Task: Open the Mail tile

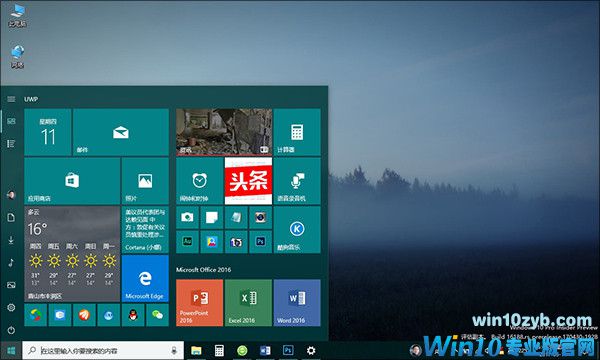Action: (x=121, y=132)
